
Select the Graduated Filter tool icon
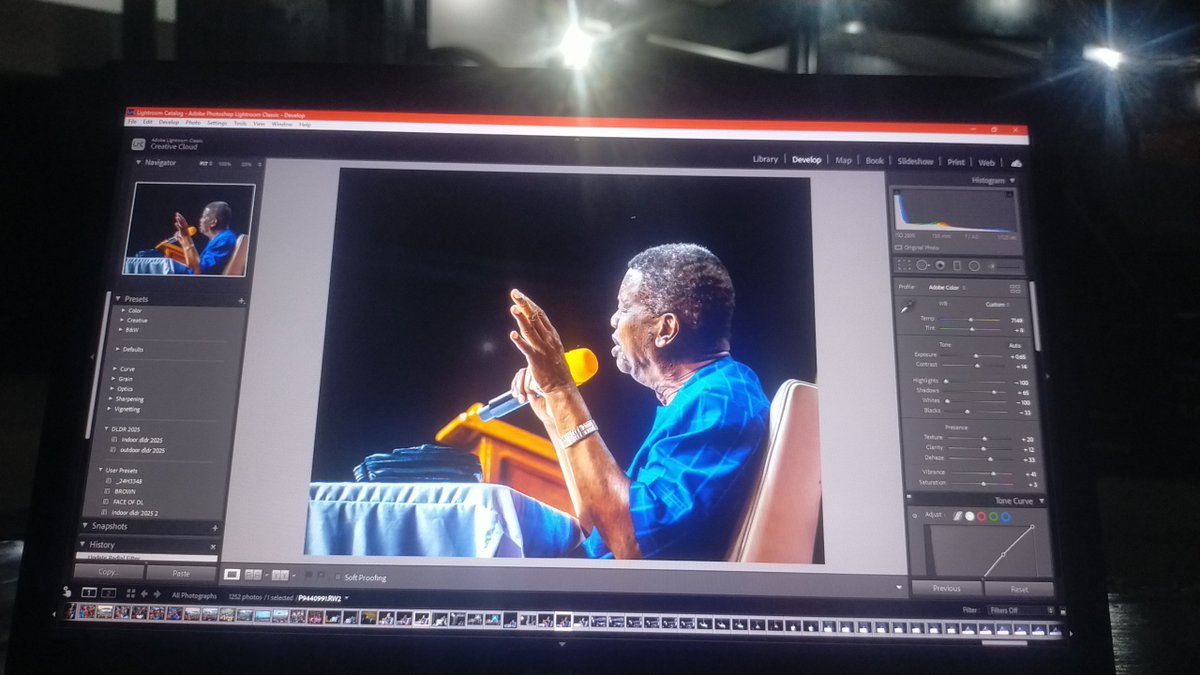956,265
